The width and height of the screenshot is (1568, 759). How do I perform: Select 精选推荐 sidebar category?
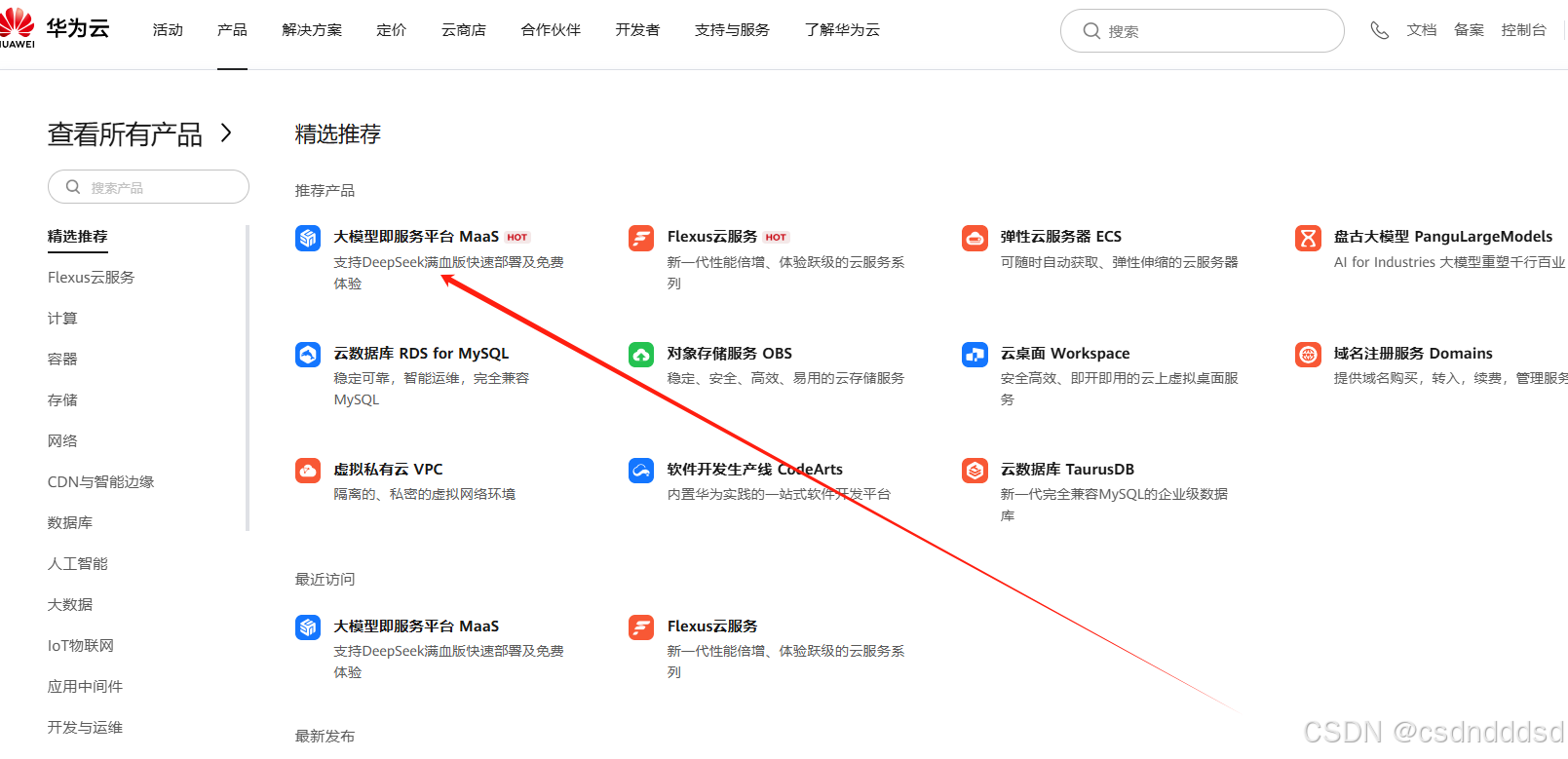(x=78, y=237)
